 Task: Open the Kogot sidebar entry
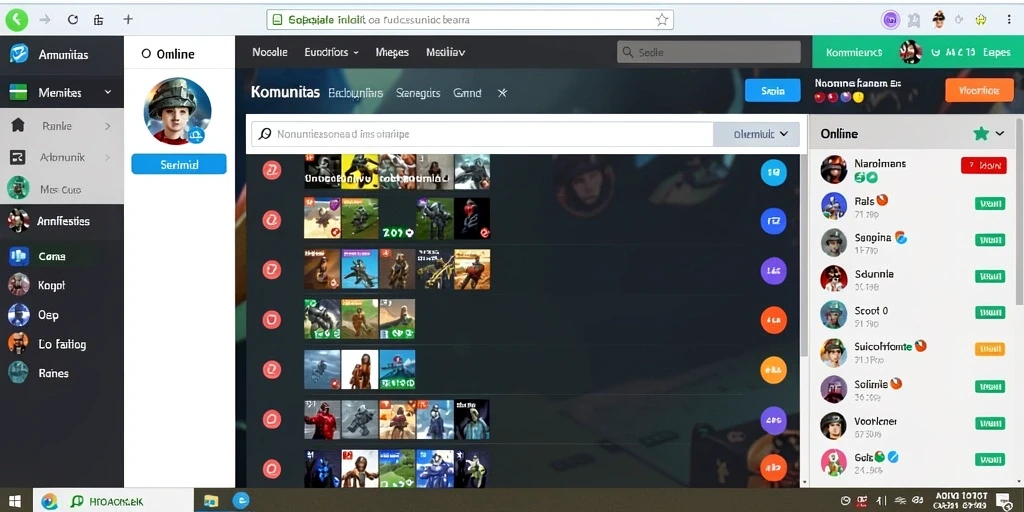click(61, 285)
